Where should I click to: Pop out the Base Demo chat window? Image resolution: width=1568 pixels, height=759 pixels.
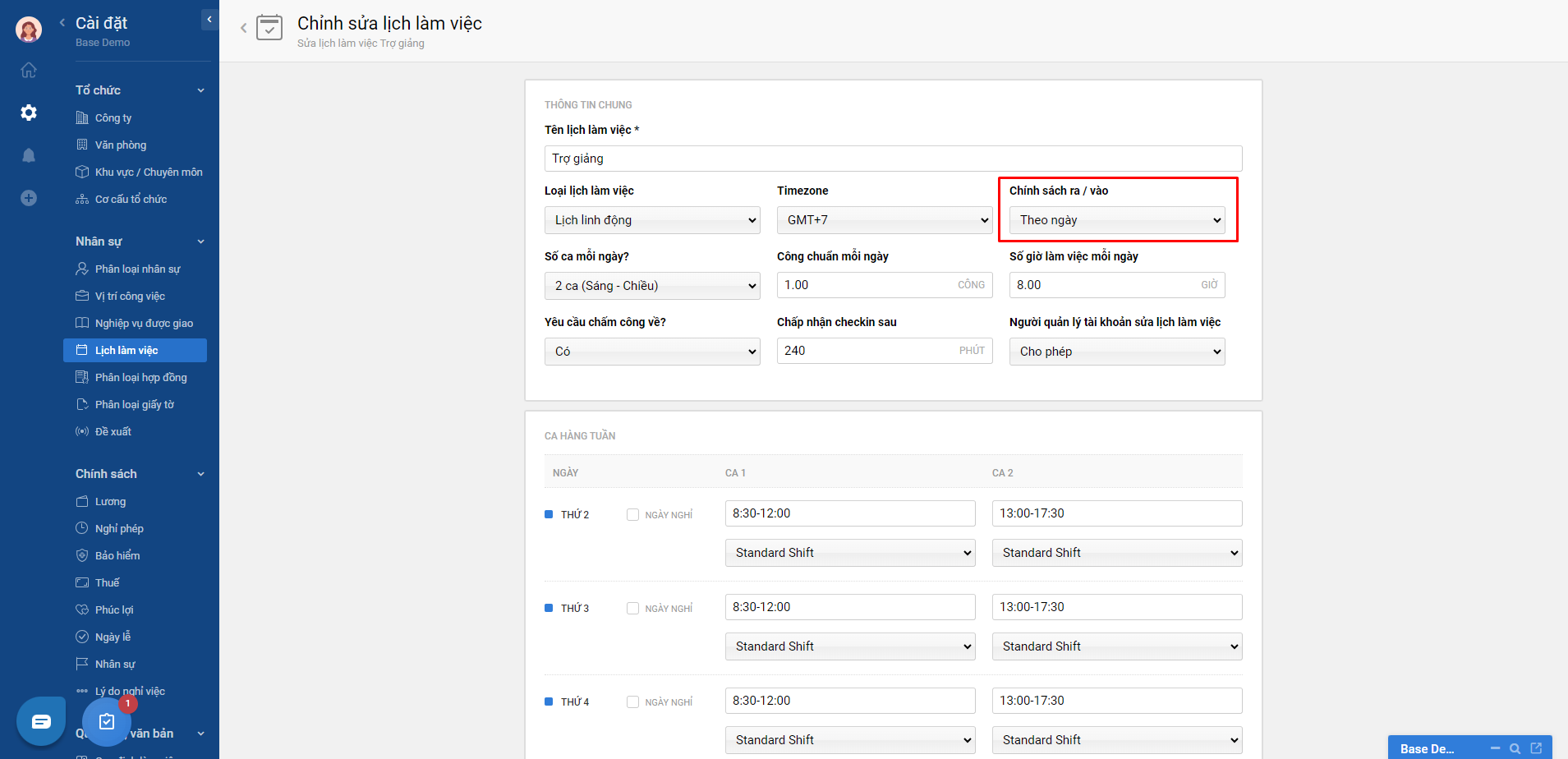coord(1536,748)
